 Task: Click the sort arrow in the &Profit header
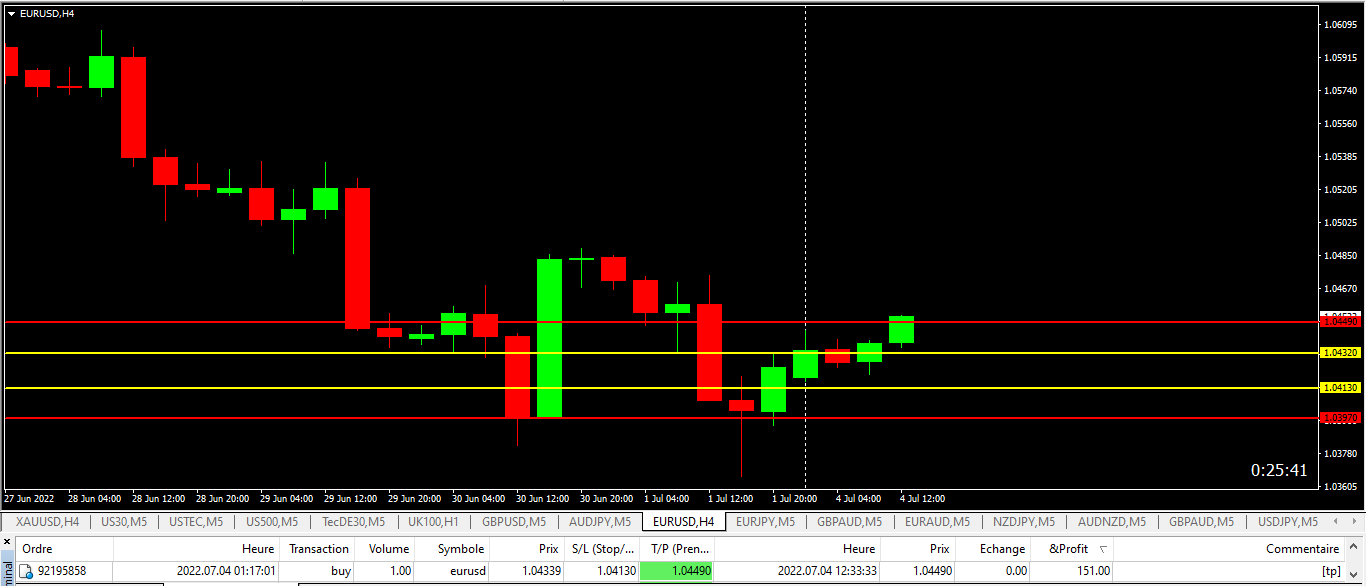[x=1102, y=549]
